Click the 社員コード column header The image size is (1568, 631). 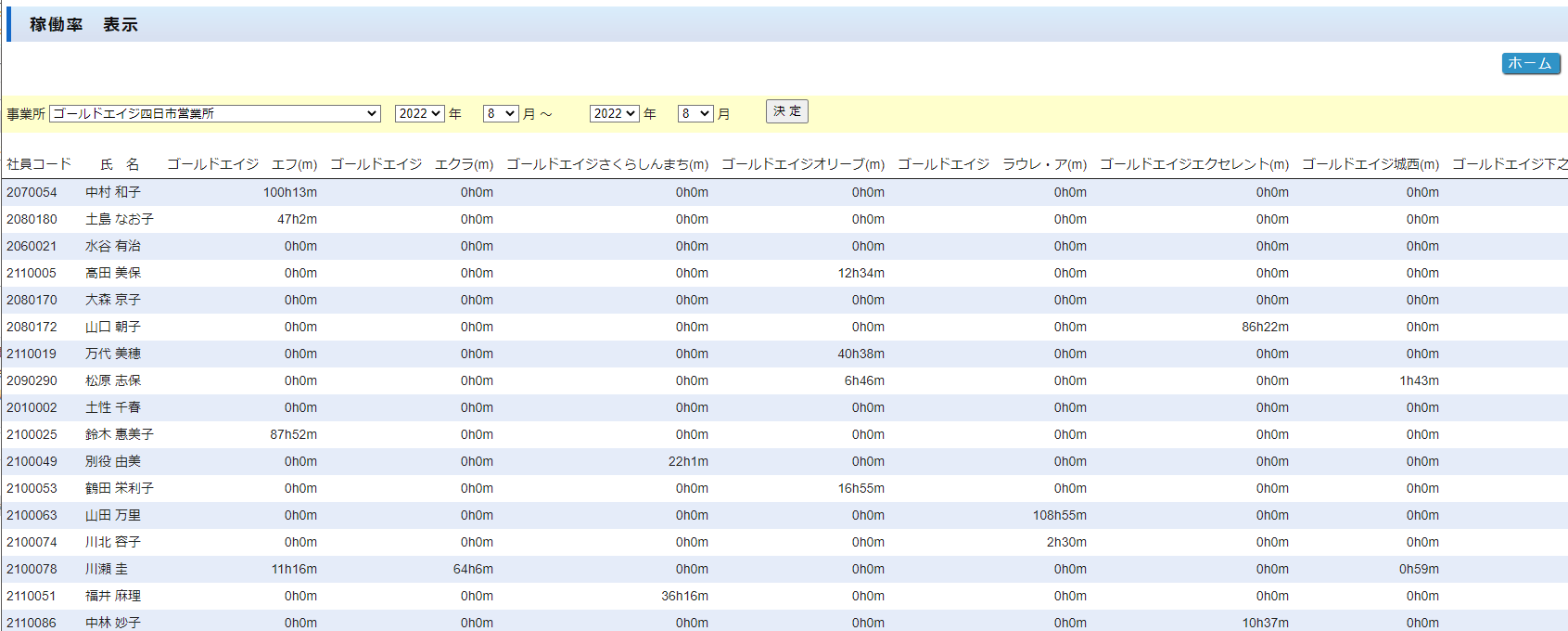tap(39, 164)
